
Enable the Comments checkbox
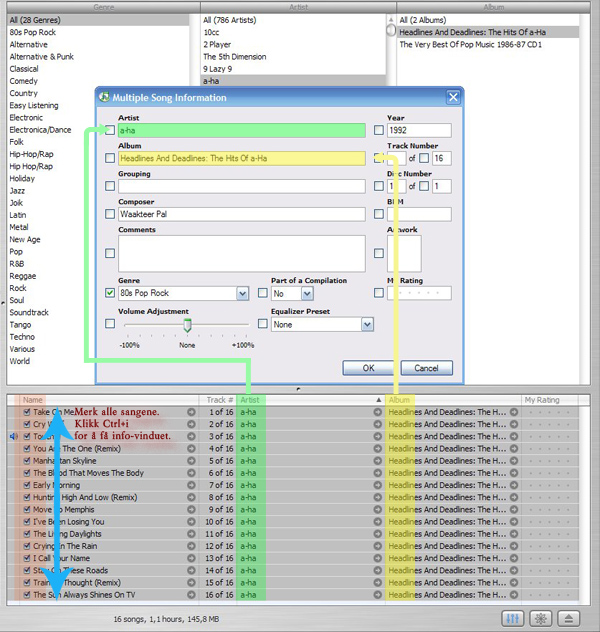point(110,253)
